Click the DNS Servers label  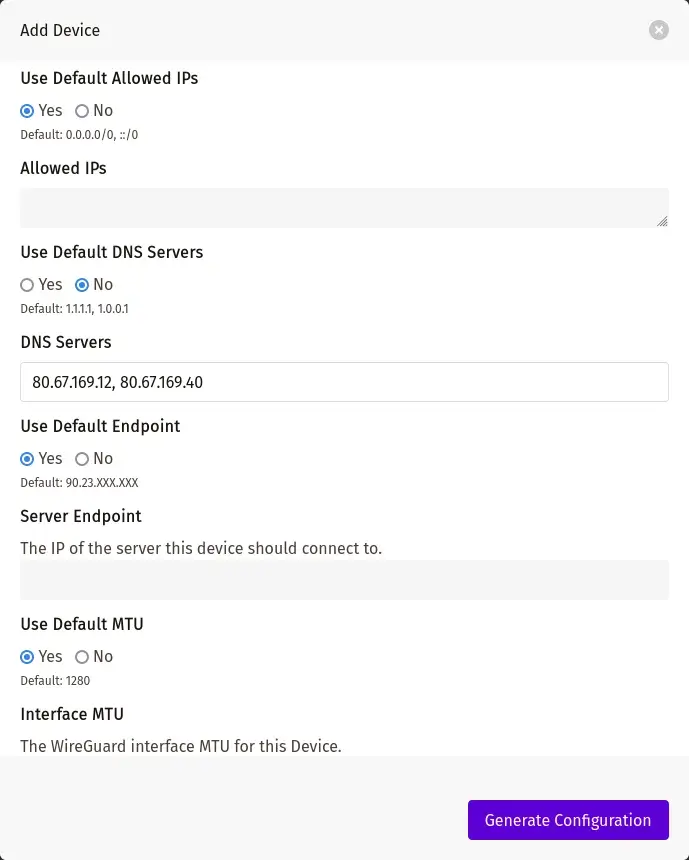point(66,342)
